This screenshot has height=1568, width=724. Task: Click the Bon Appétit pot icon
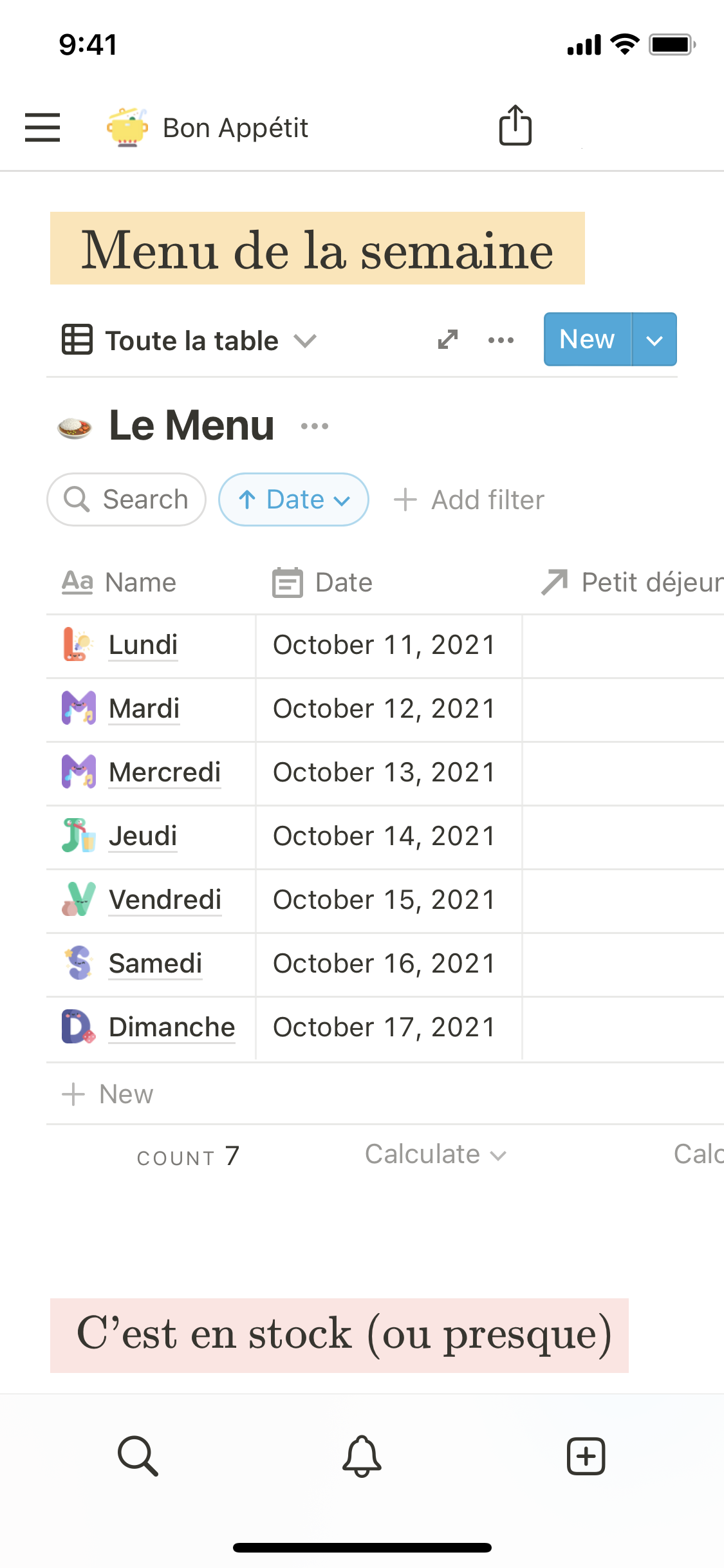127,127
